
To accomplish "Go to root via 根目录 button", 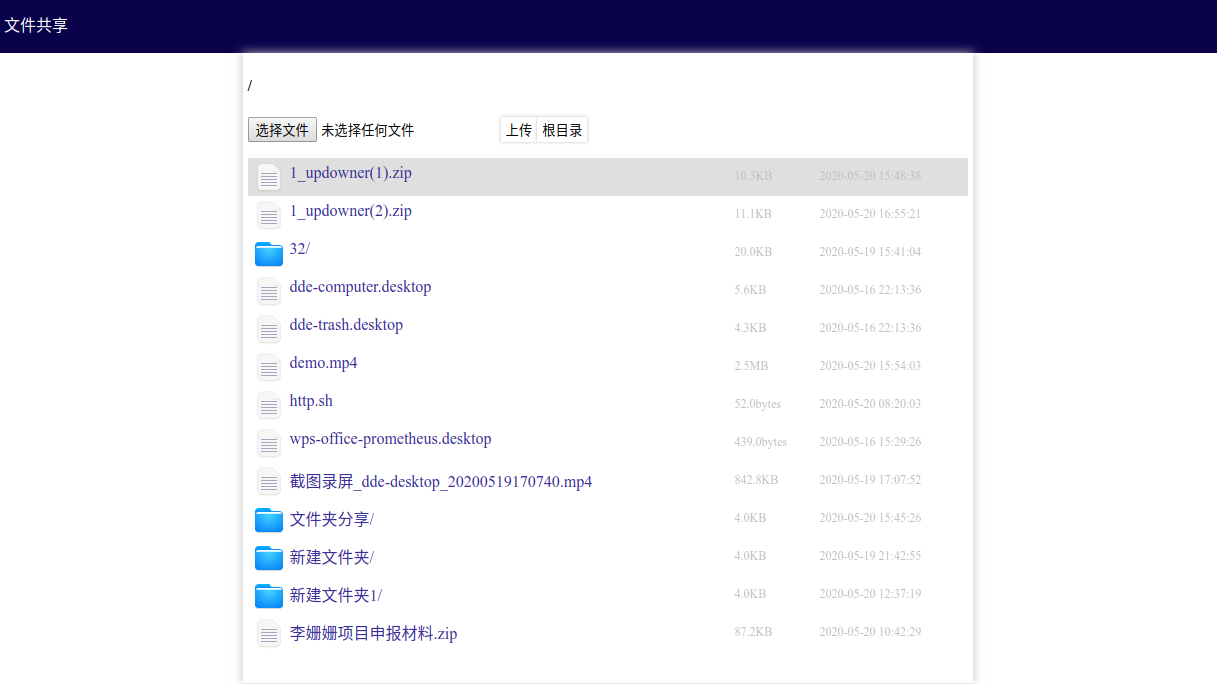I will click(x=562, y=130).
